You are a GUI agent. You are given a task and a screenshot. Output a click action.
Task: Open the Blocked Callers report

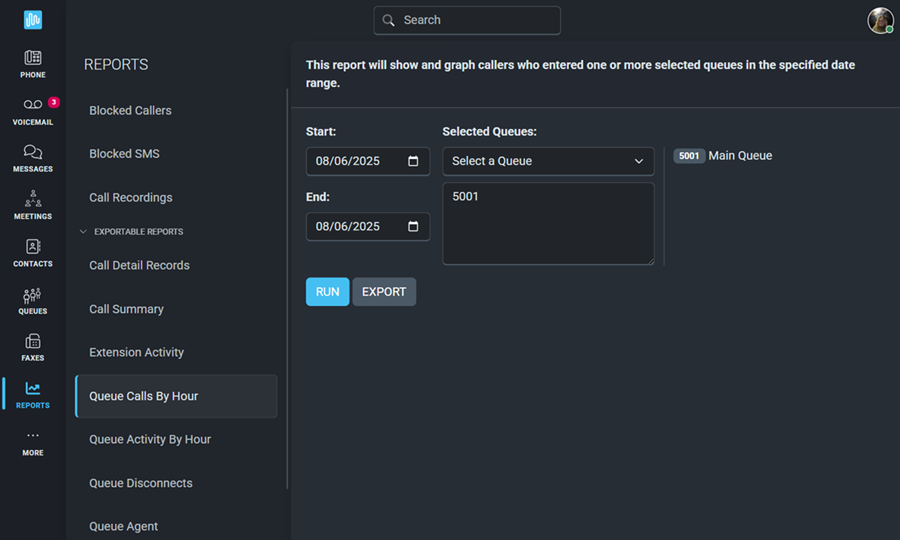(x=130, y=111)
